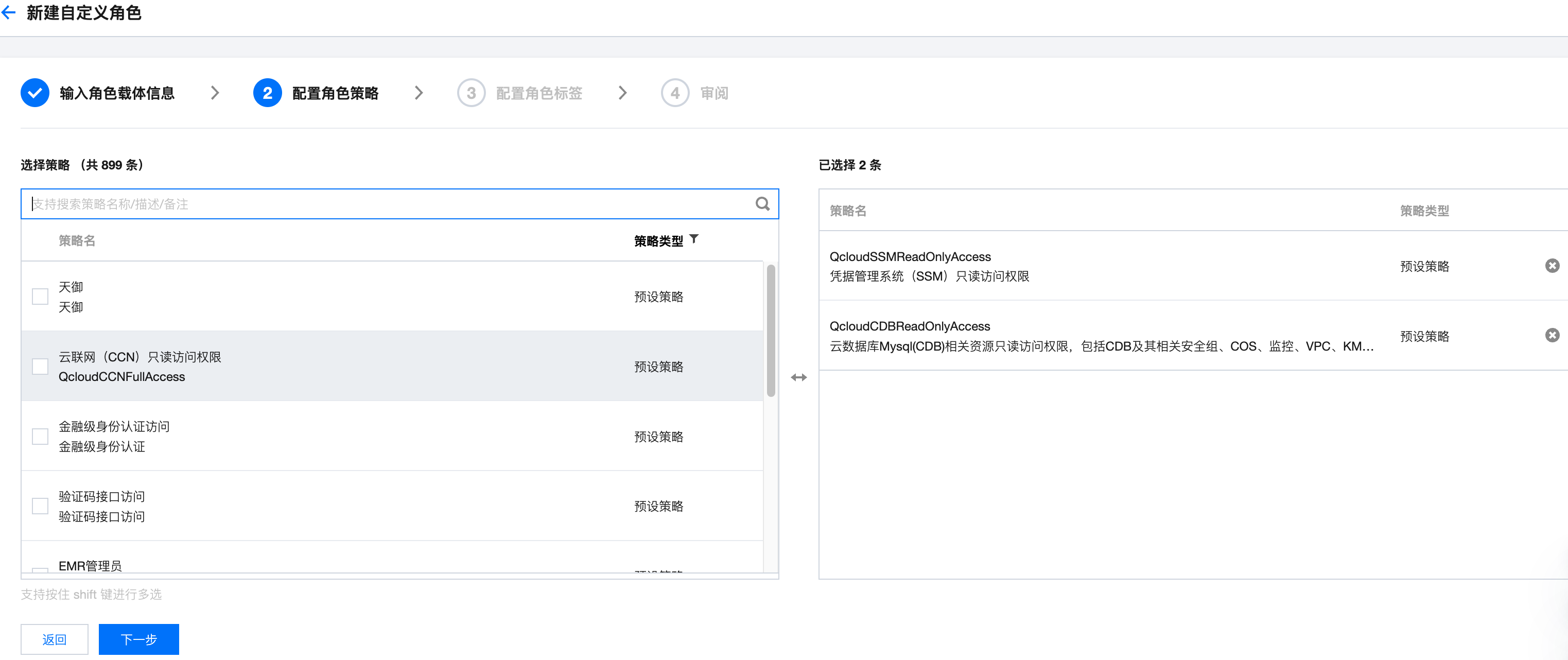
Task: Open the 策略类型 filter funnel icon
Action: coord(694,239)
